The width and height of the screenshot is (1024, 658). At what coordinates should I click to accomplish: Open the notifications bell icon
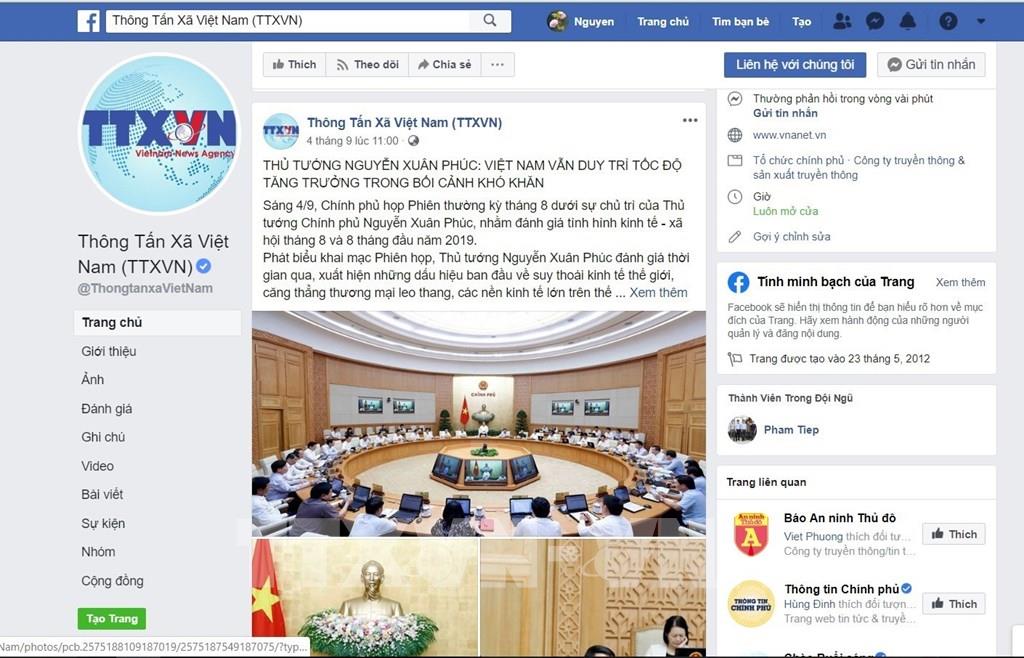(x=908, y=21)
